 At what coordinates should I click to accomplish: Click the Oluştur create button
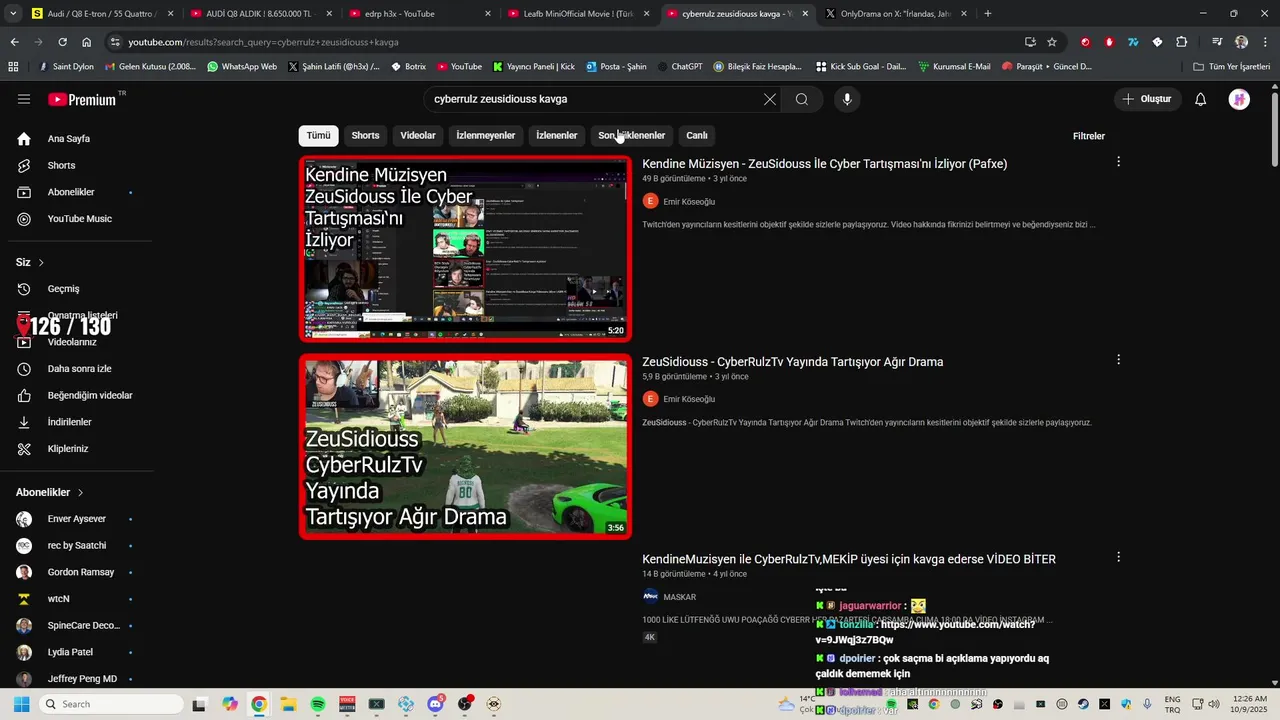click(1147, 99)
